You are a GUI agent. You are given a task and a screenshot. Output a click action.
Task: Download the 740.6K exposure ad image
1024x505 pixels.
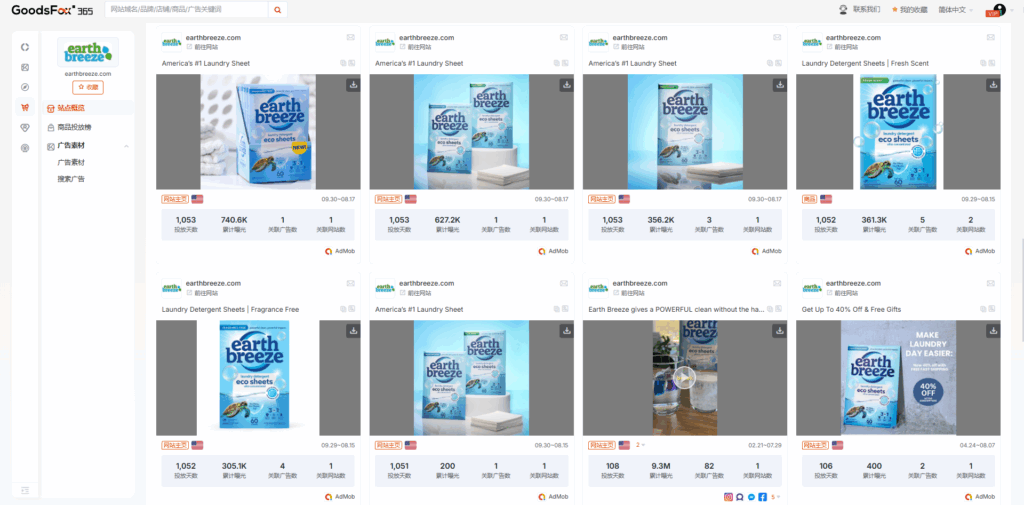[x=353, y=85]
